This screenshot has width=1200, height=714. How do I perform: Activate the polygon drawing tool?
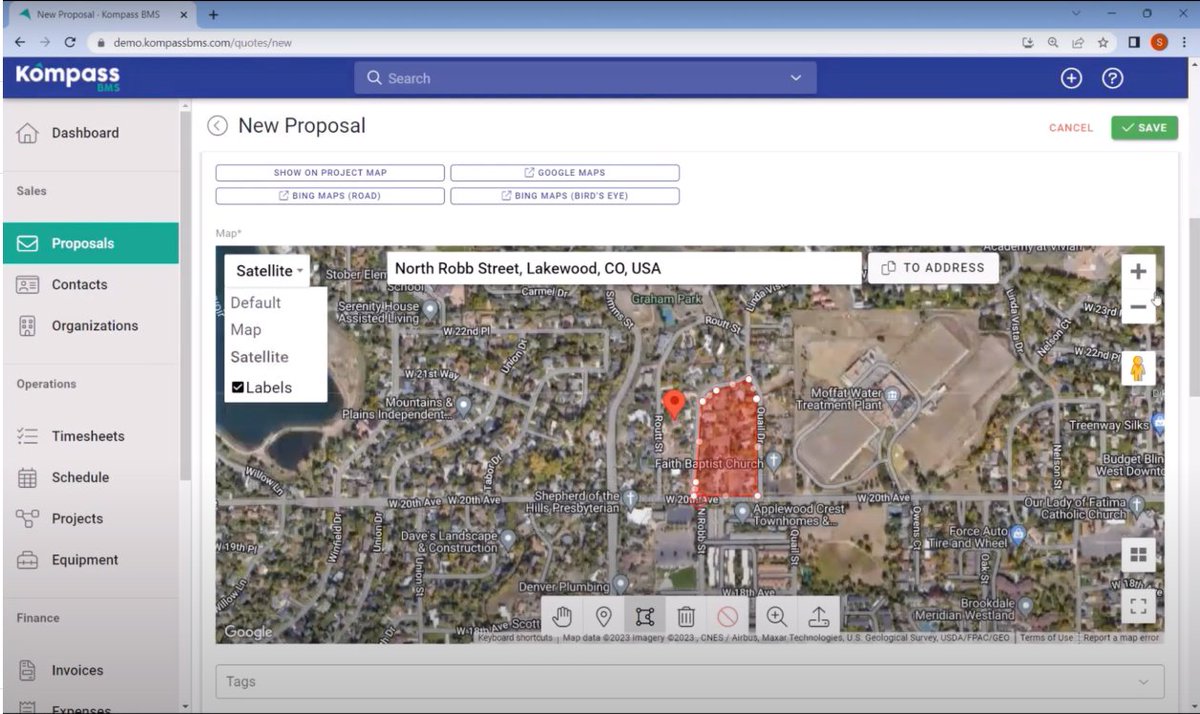pos(647,617)
